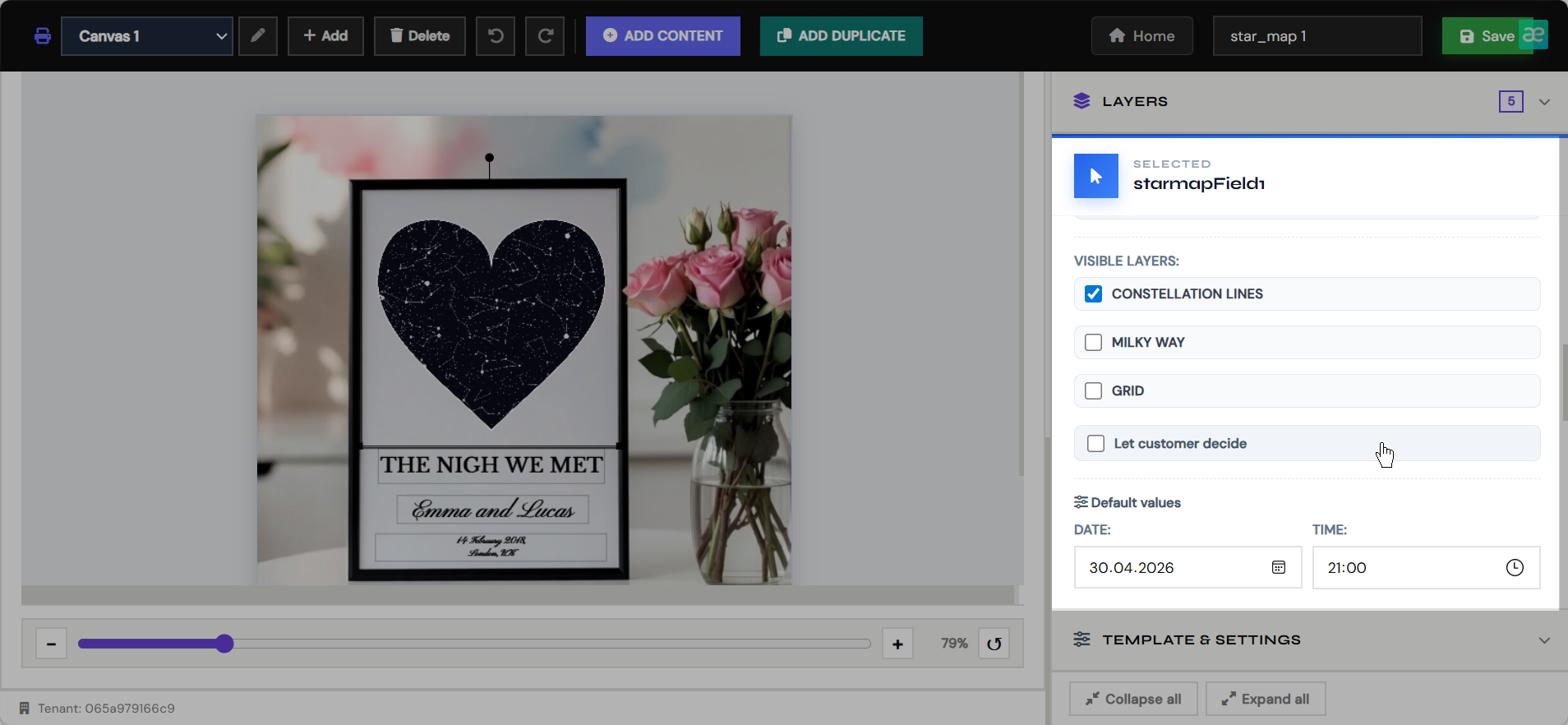Open the calendar date picker icon

[x=1279, y=567]
